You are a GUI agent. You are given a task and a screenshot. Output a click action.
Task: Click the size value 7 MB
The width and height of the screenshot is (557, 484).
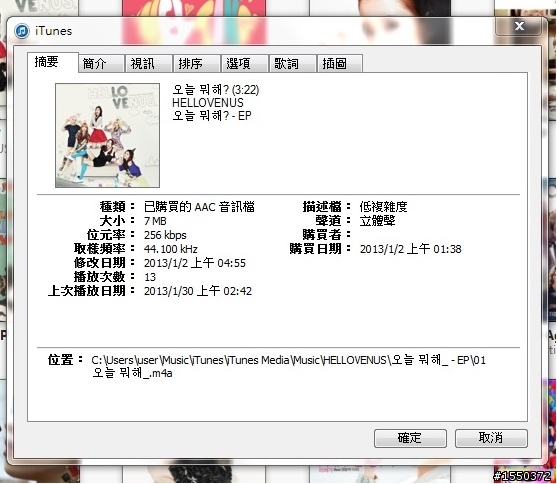coord(155,221)
